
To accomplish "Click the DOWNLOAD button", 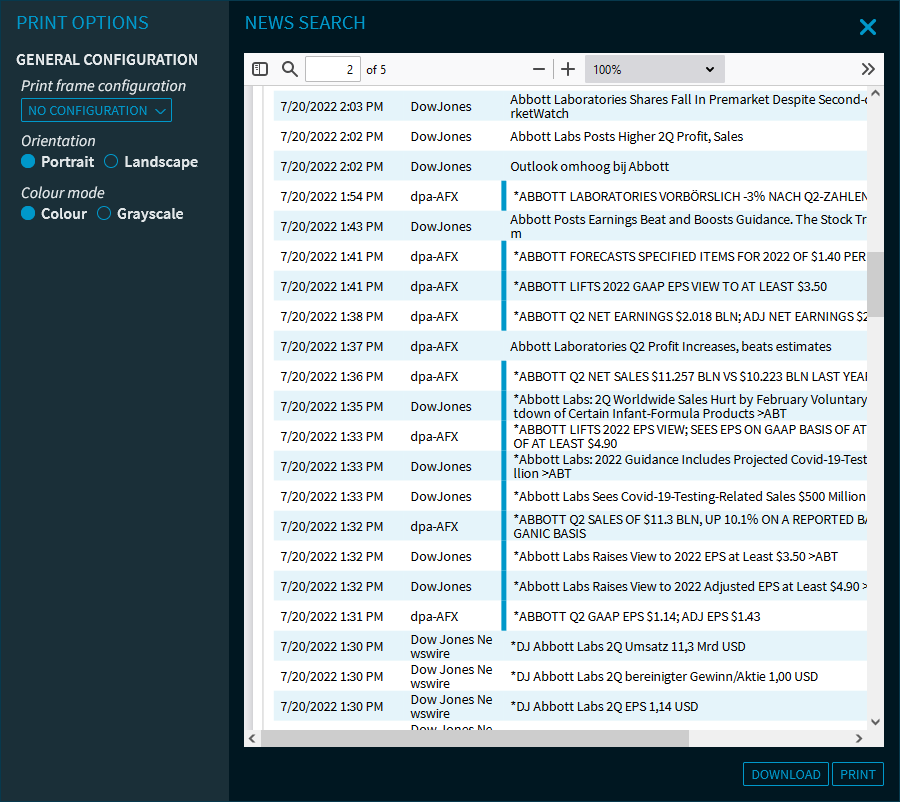I will pos(786,774).
